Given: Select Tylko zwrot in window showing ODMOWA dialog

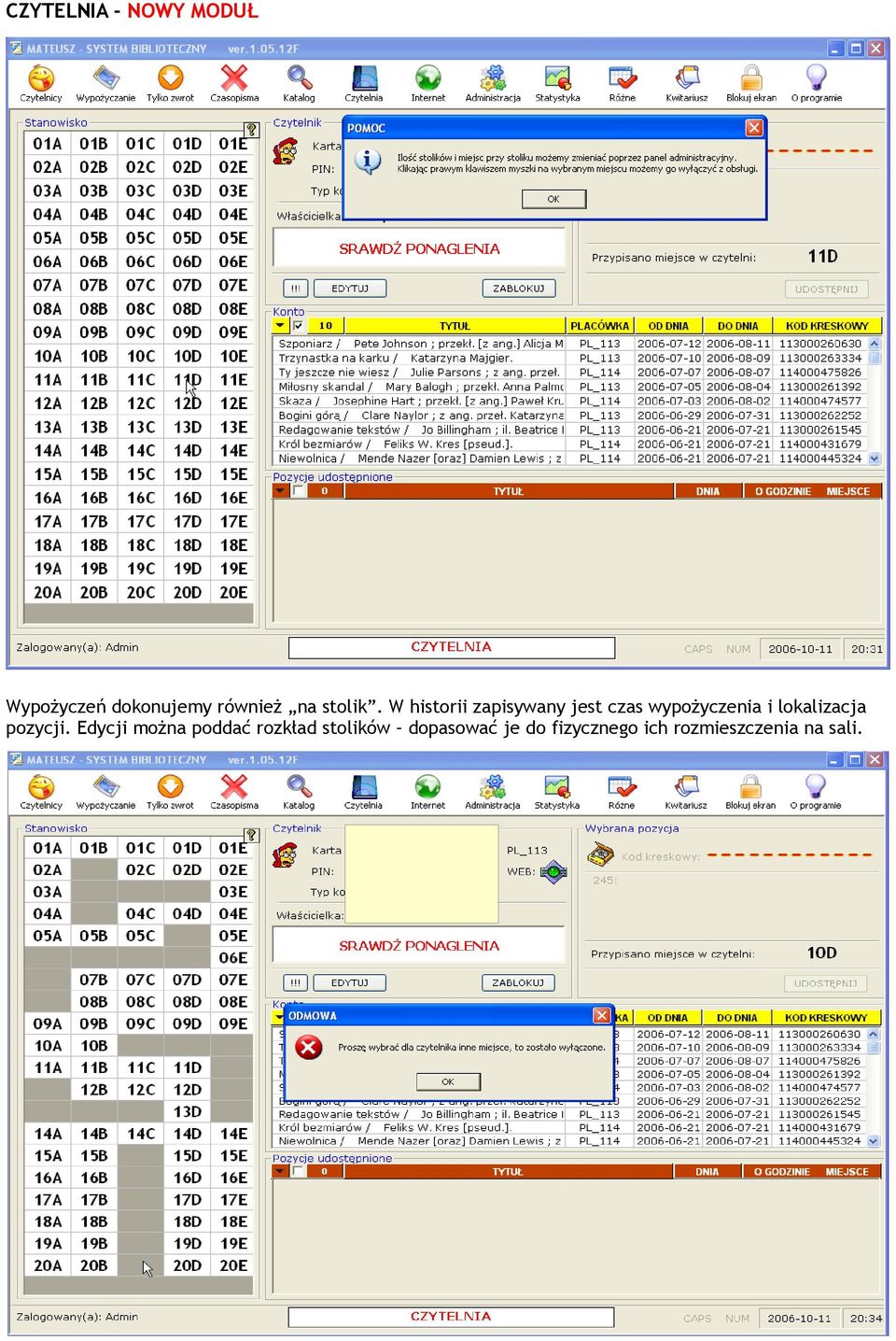Looking at the screenshot, I should tap(170, 791).
